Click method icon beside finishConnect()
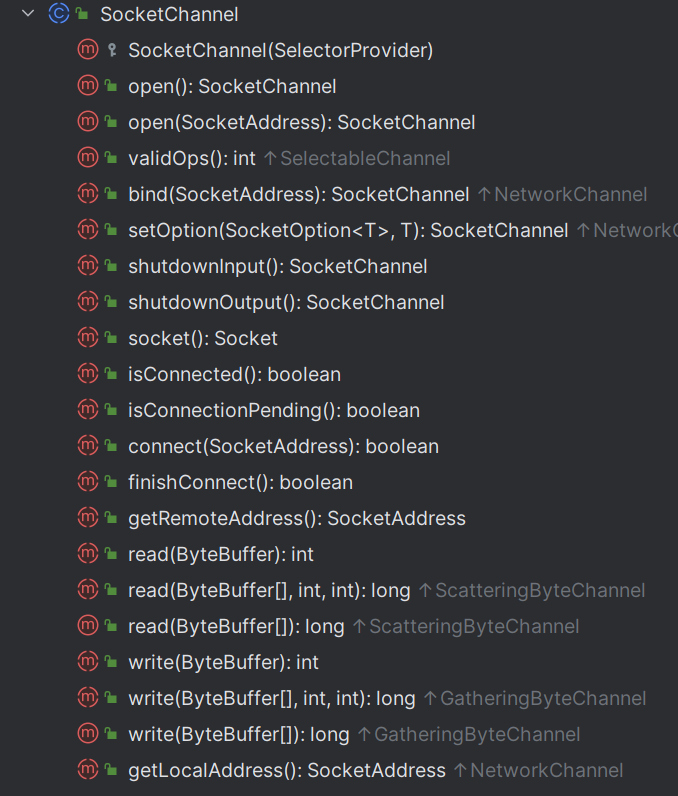 coord(88,482)
